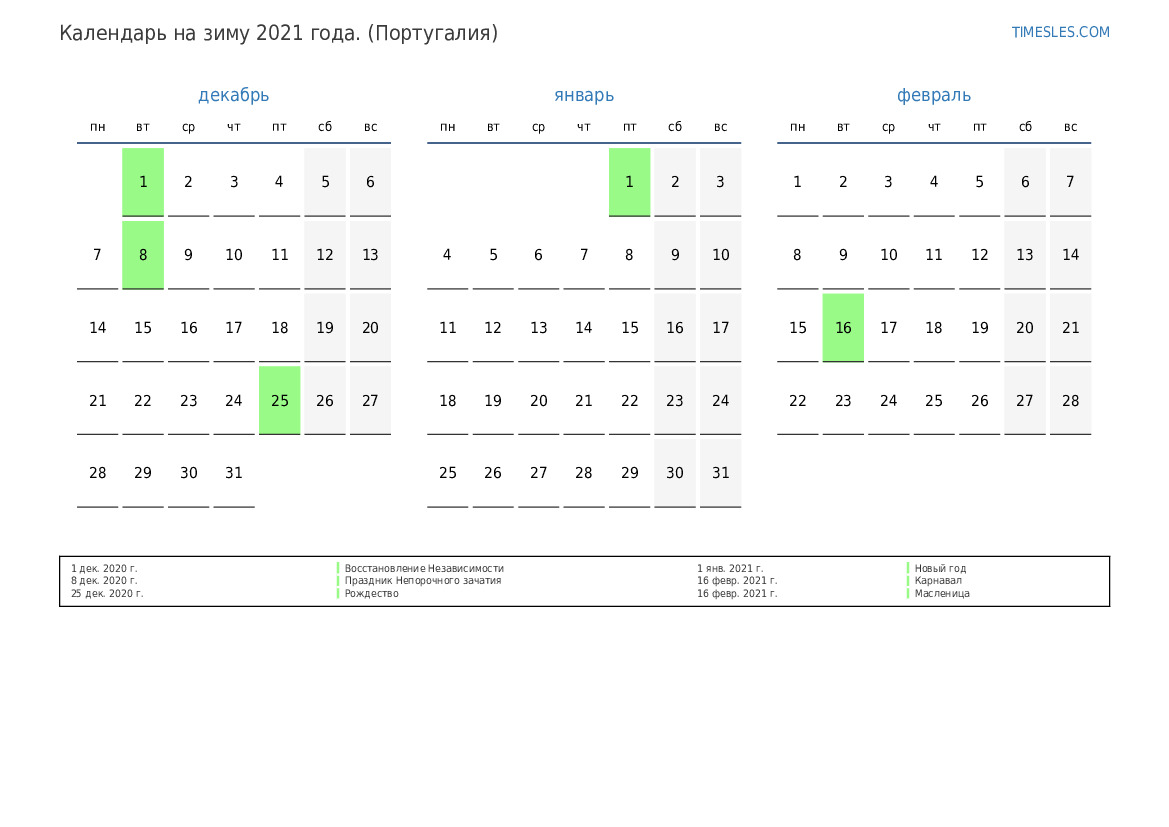1169x827 pixels.
Task: Click December 31 in the calendar
Action: [x=234, y=473]
